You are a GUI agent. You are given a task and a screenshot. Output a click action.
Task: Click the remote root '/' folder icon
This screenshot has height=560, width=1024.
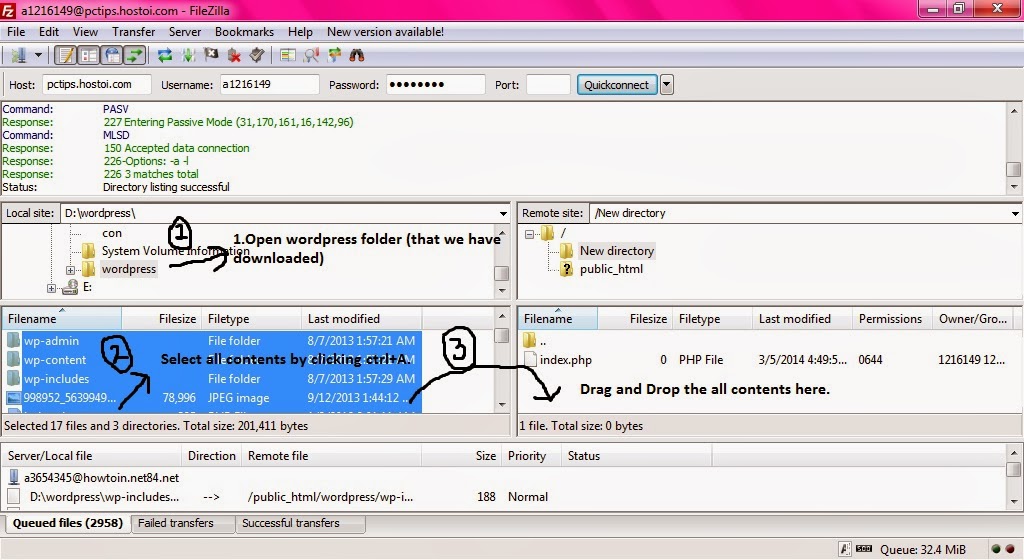[x=547, y=232]
